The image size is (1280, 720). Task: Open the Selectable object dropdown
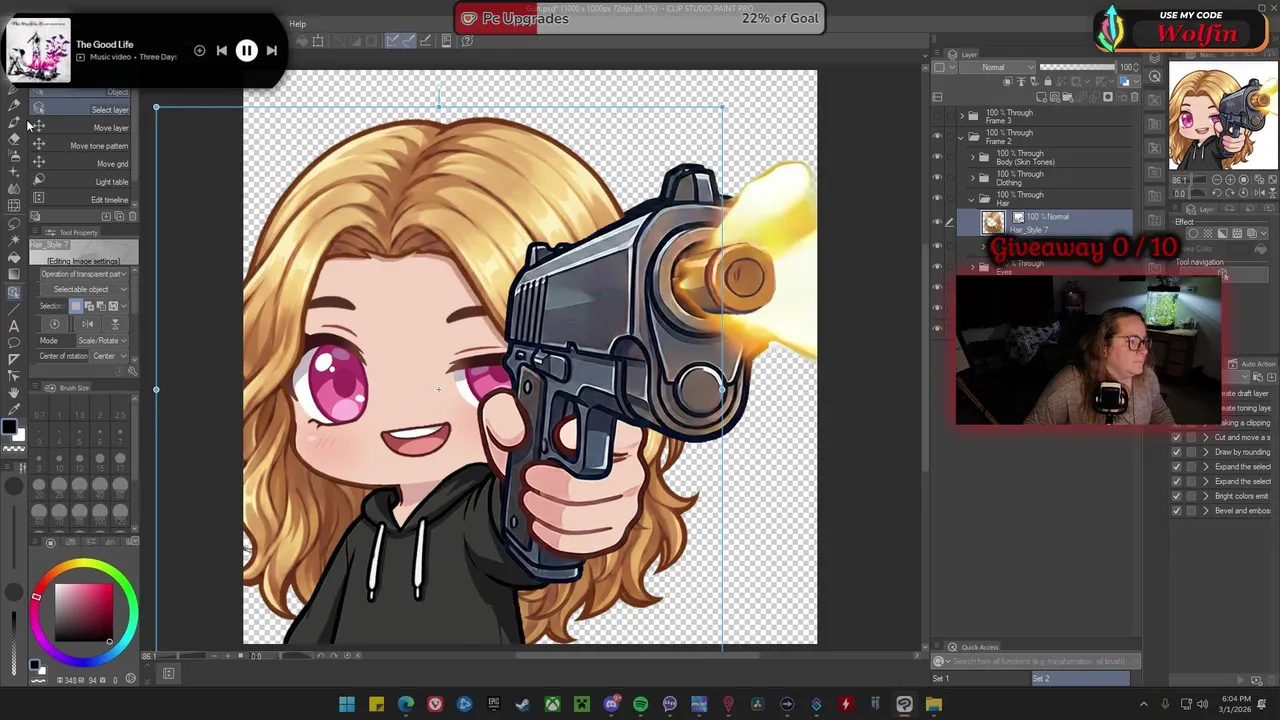click(83, 289)
